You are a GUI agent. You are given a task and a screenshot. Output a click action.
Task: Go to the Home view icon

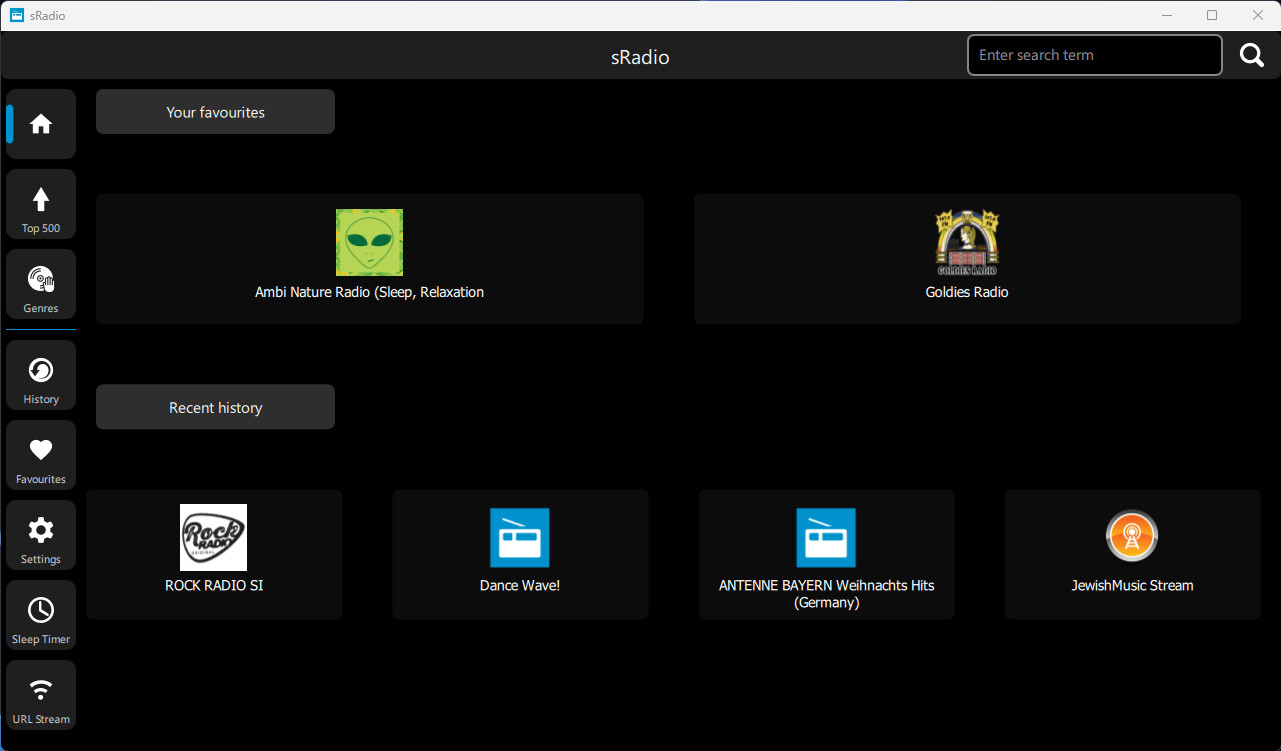41,124
